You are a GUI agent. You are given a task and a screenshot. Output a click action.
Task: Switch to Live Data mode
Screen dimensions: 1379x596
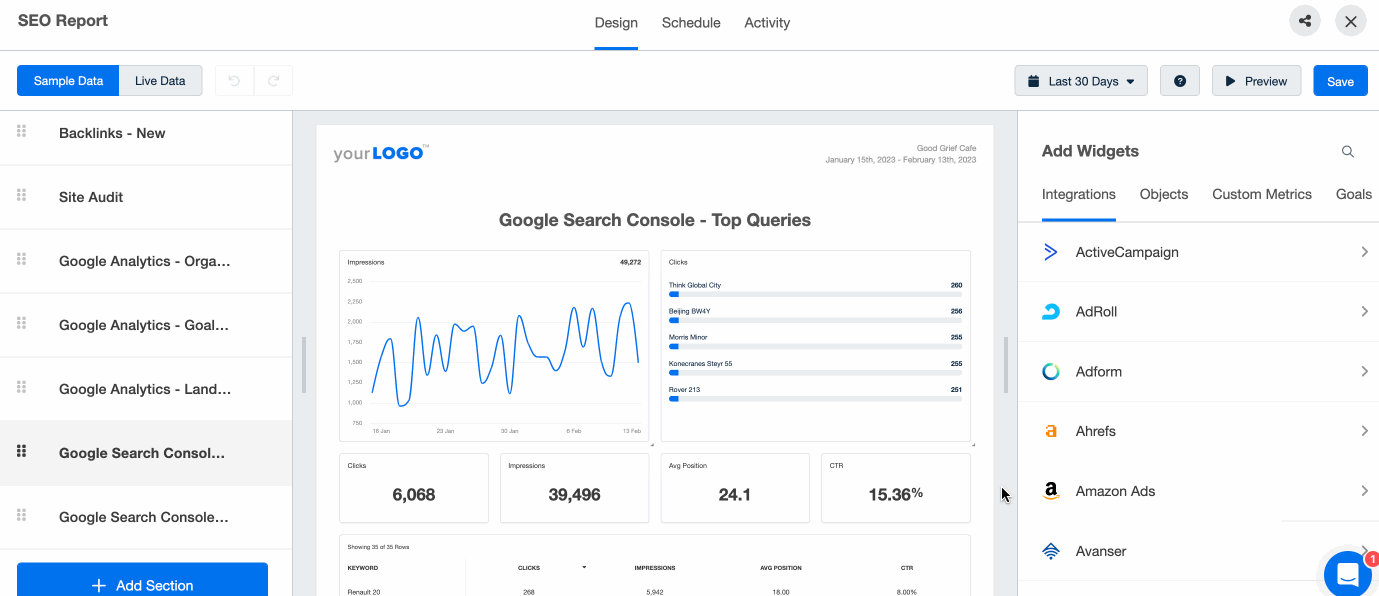click(x=159, y=80)
